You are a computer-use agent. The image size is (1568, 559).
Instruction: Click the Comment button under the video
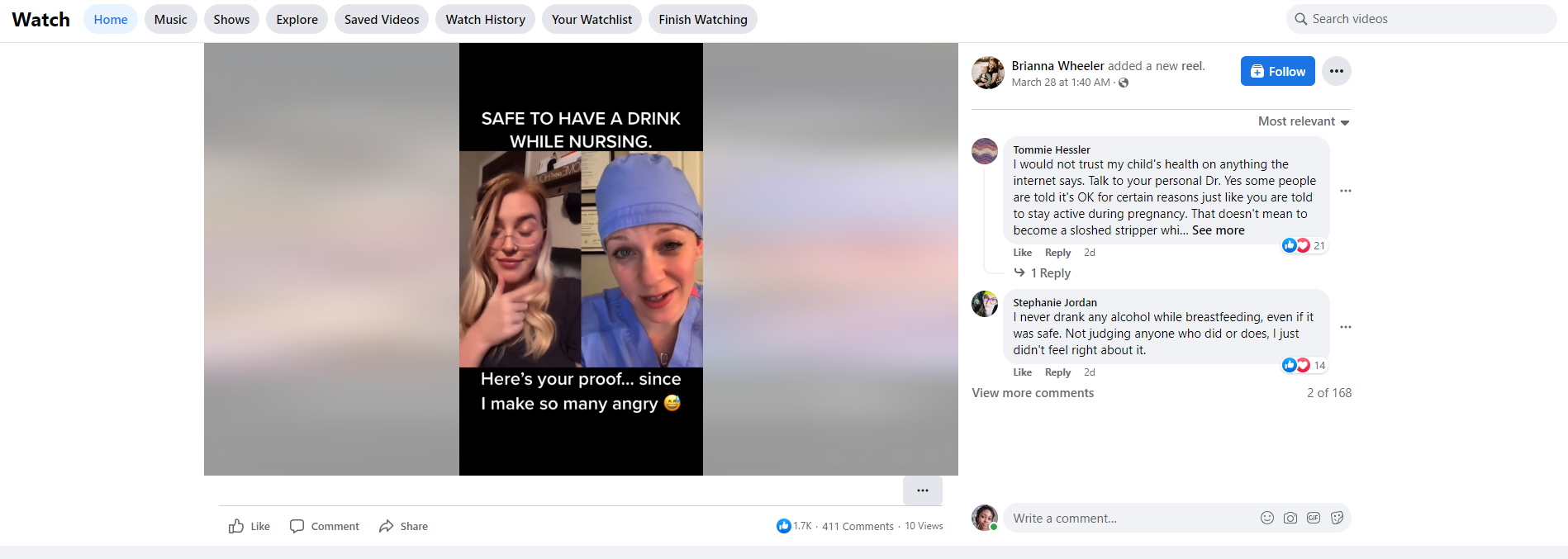coord(324,526)
